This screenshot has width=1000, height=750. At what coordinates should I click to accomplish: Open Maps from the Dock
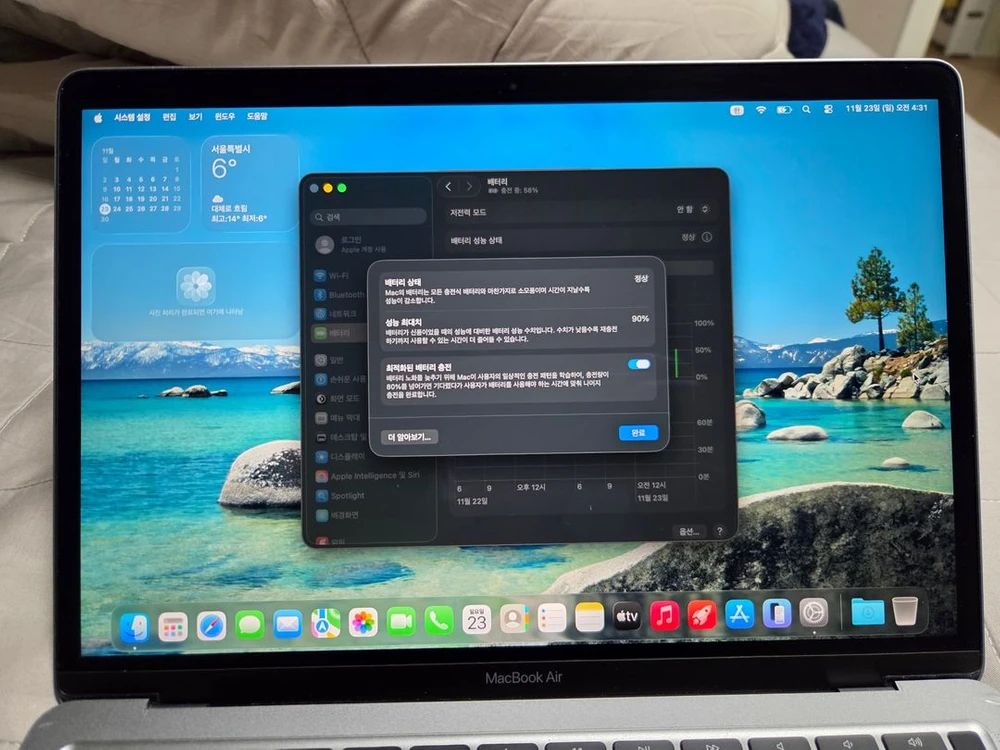[325, 623]
